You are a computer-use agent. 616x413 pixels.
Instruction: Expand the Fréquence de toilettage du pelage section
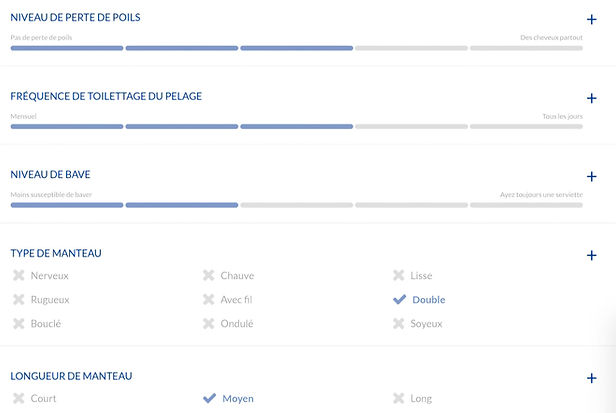coord(592,98)
